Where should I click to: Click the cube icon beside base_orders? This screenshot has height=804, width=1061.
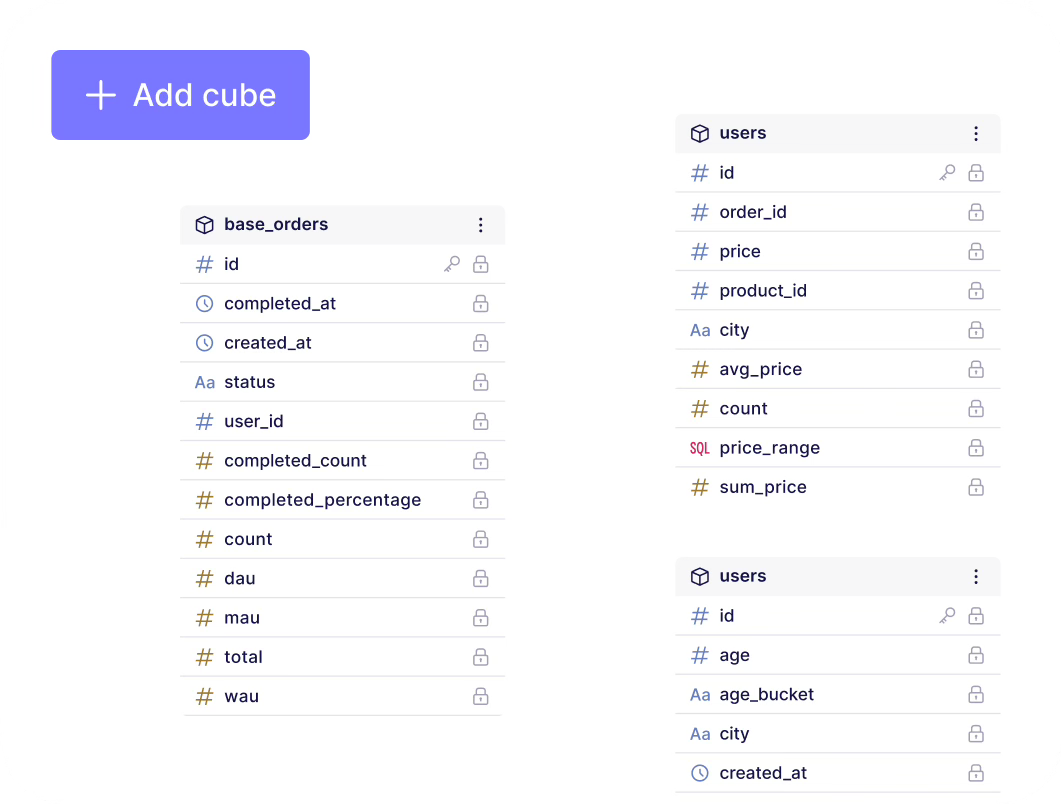click(x=204, y=225)
